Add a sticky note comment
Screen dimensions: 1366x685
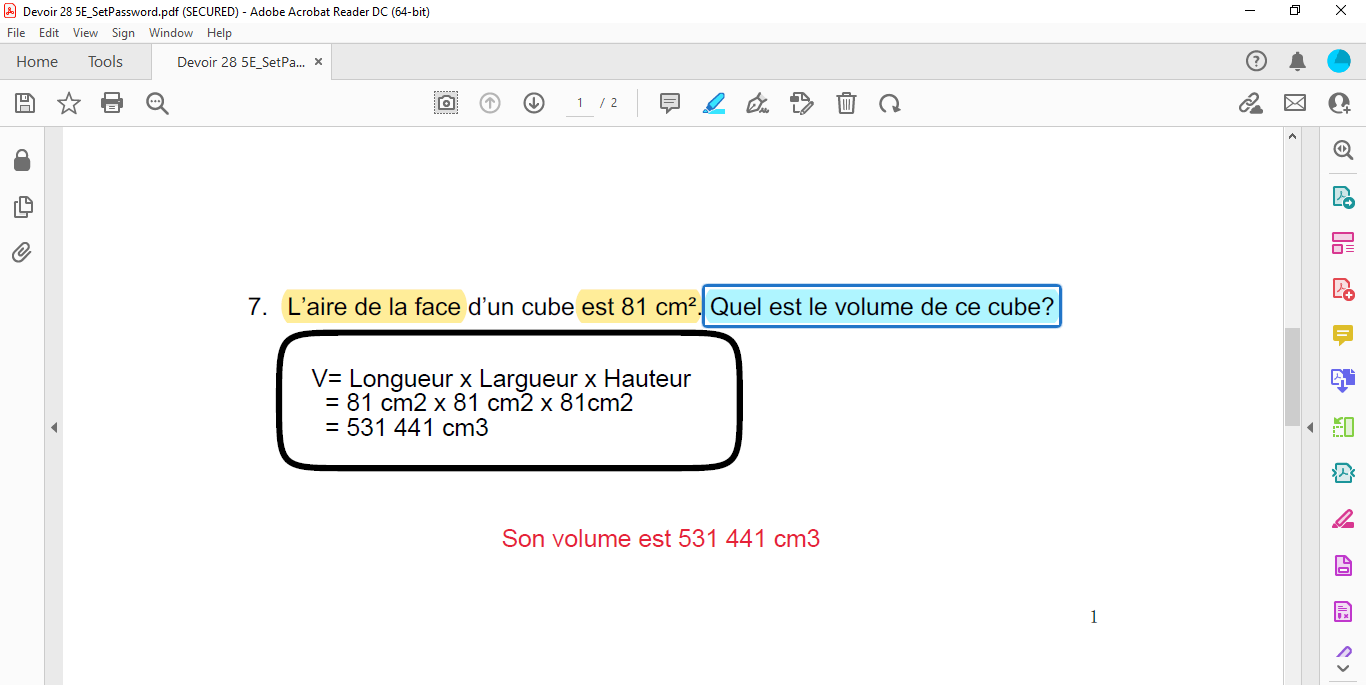(x=668, y=102)
